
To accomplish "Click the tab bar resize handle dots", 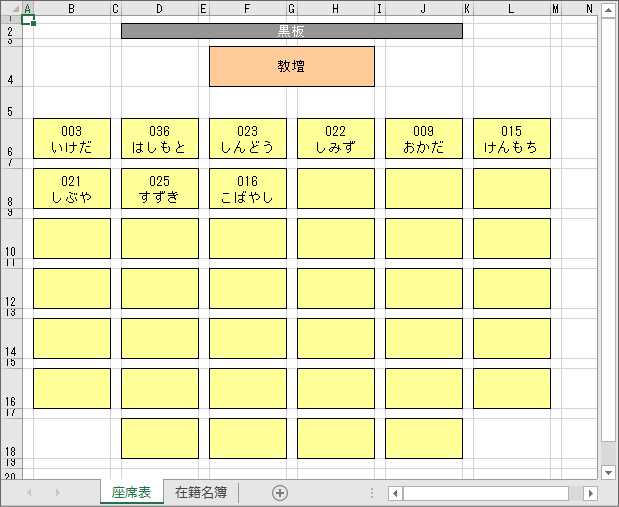I will point(372,492).
